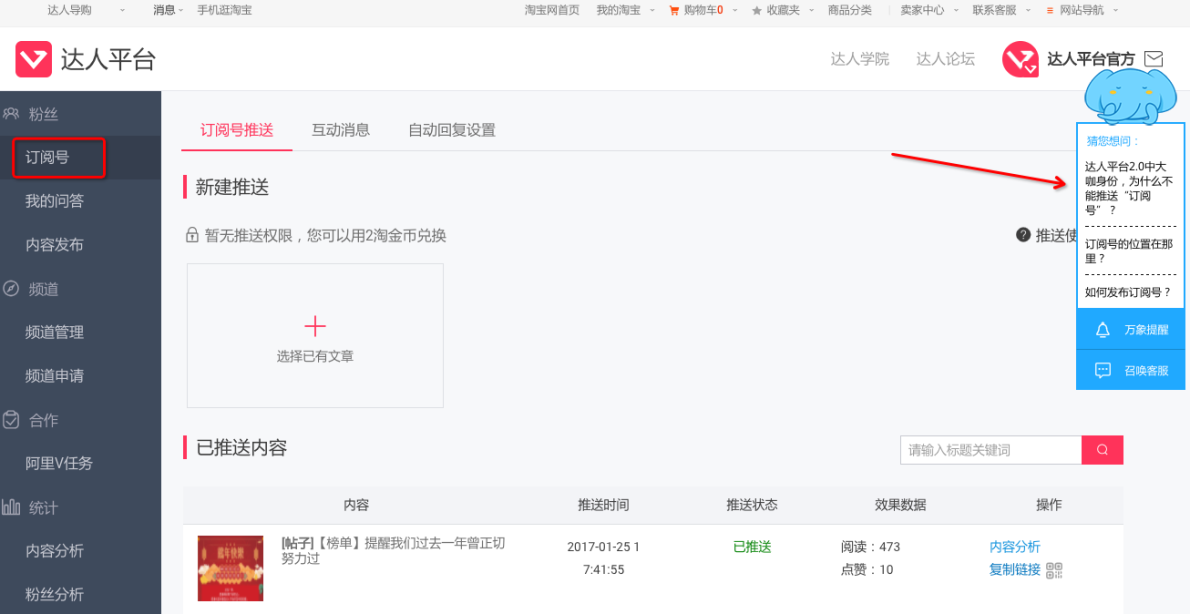Click question 订阅号的位置在那里？

(1129, 250)
